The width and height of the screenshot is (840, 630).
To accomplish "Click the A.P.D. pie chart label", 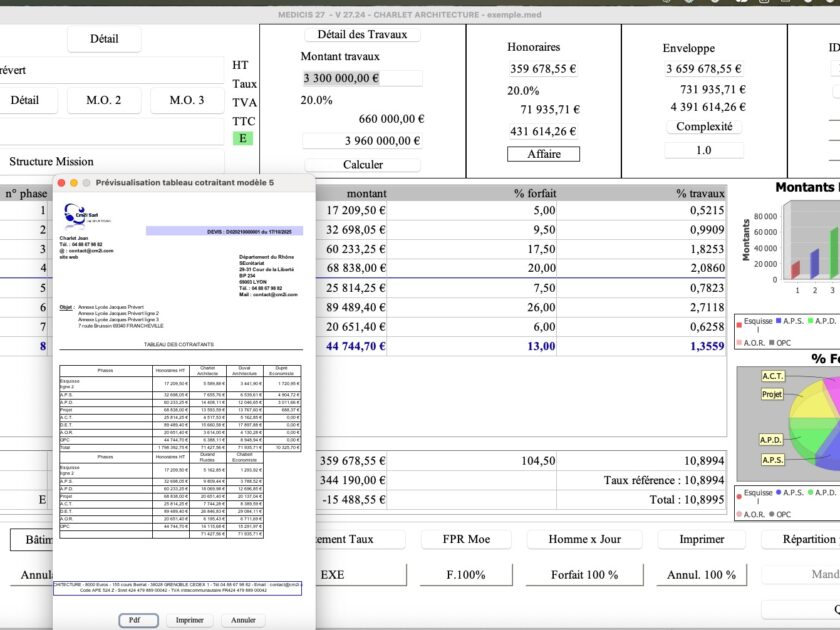I will coord(771,440).
